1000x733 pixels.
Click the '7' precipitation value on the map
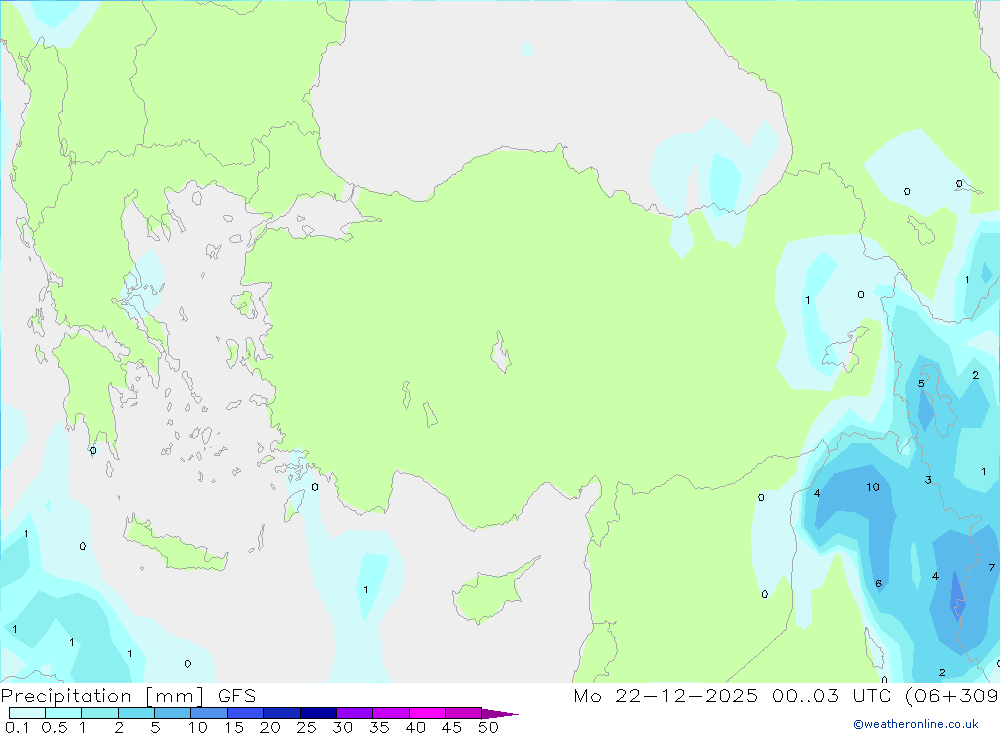[992, 567]
